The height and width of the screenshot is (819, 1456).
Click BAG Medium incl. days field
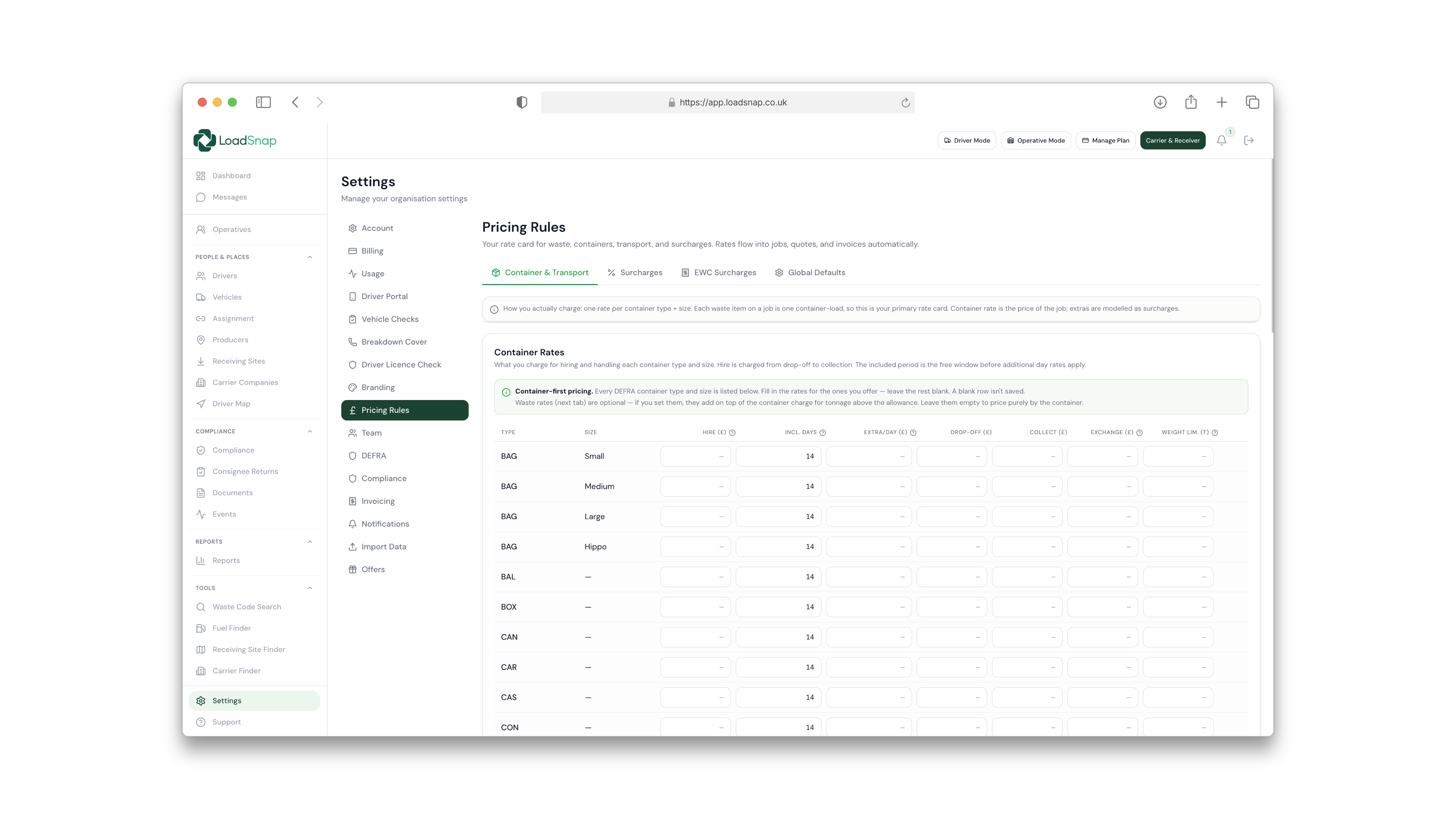[778, 486]
